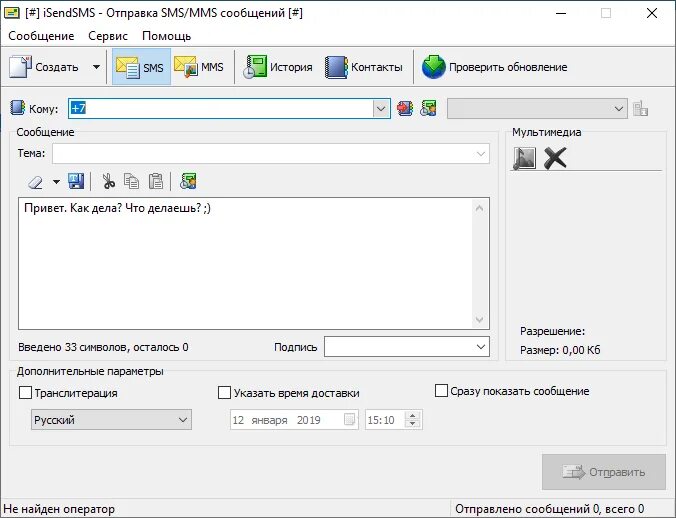Screen dimensions: 676x518
Task: Click the Создать new message icon
Action: pos(20,67)
